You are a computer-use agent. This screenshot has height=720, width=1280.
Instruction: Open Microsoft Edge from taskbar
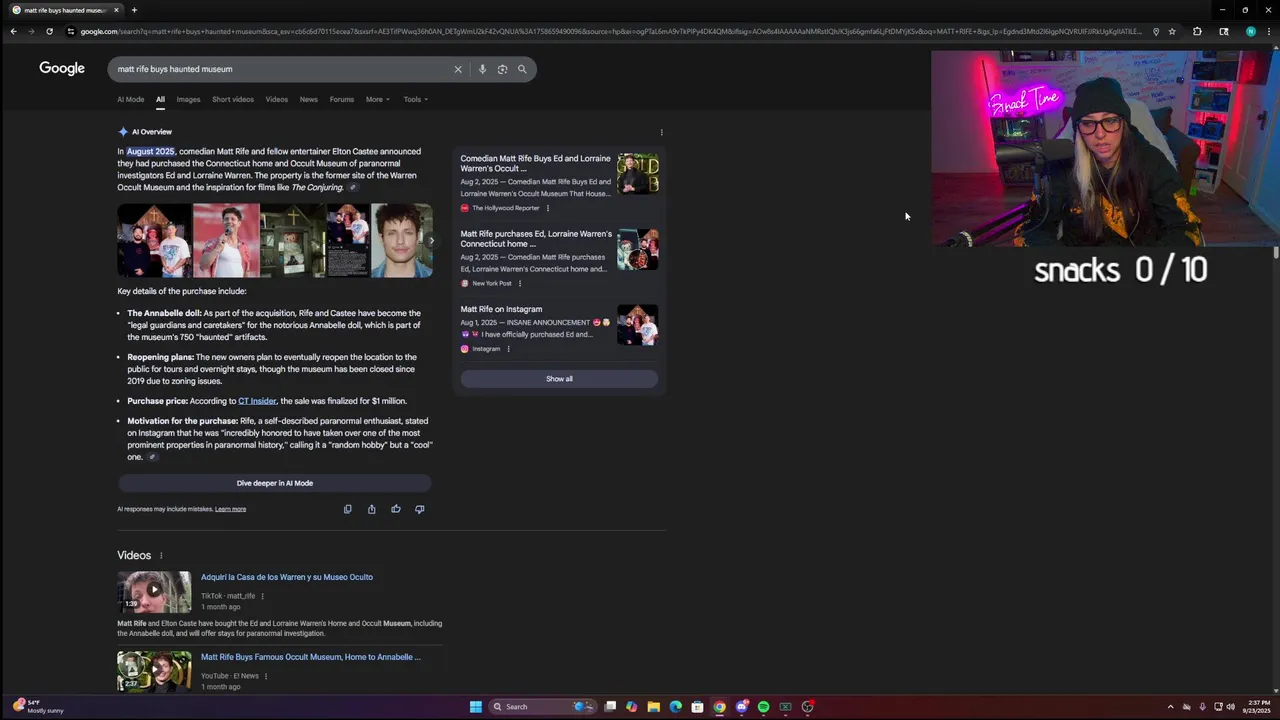coord(675,707)
